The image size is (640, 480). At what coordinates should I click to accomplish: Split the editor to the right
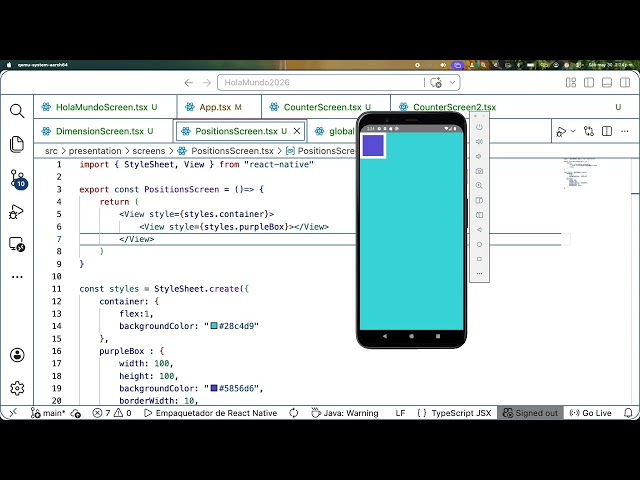pos(607,131)
